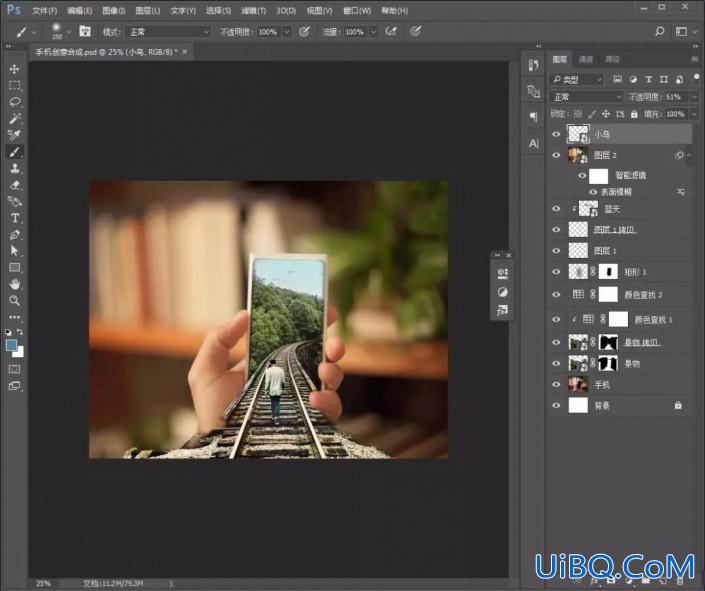The height and width of the screenshot is (591, 705).
Task: Open the 图像(I) menu
Action: coord(114,10)
